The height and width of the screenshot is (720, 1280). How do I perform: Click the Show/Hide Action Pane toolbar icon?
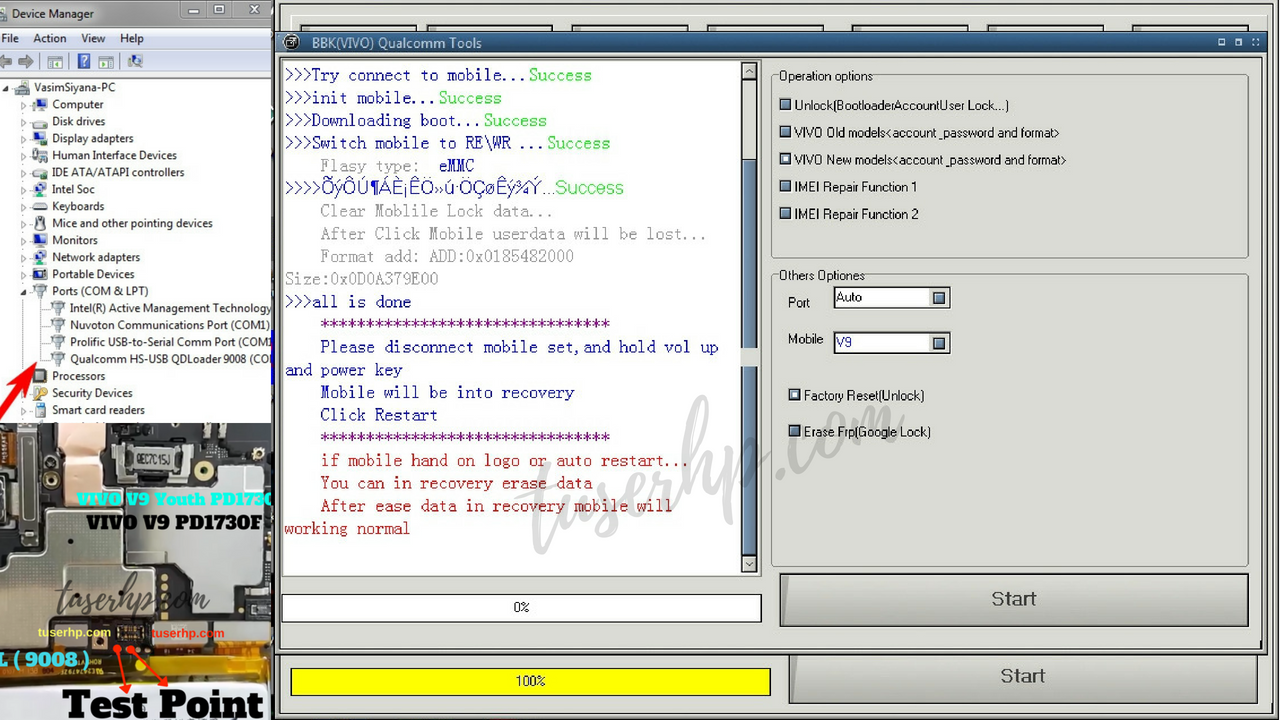pyautogui.click(x=105, y=61)
